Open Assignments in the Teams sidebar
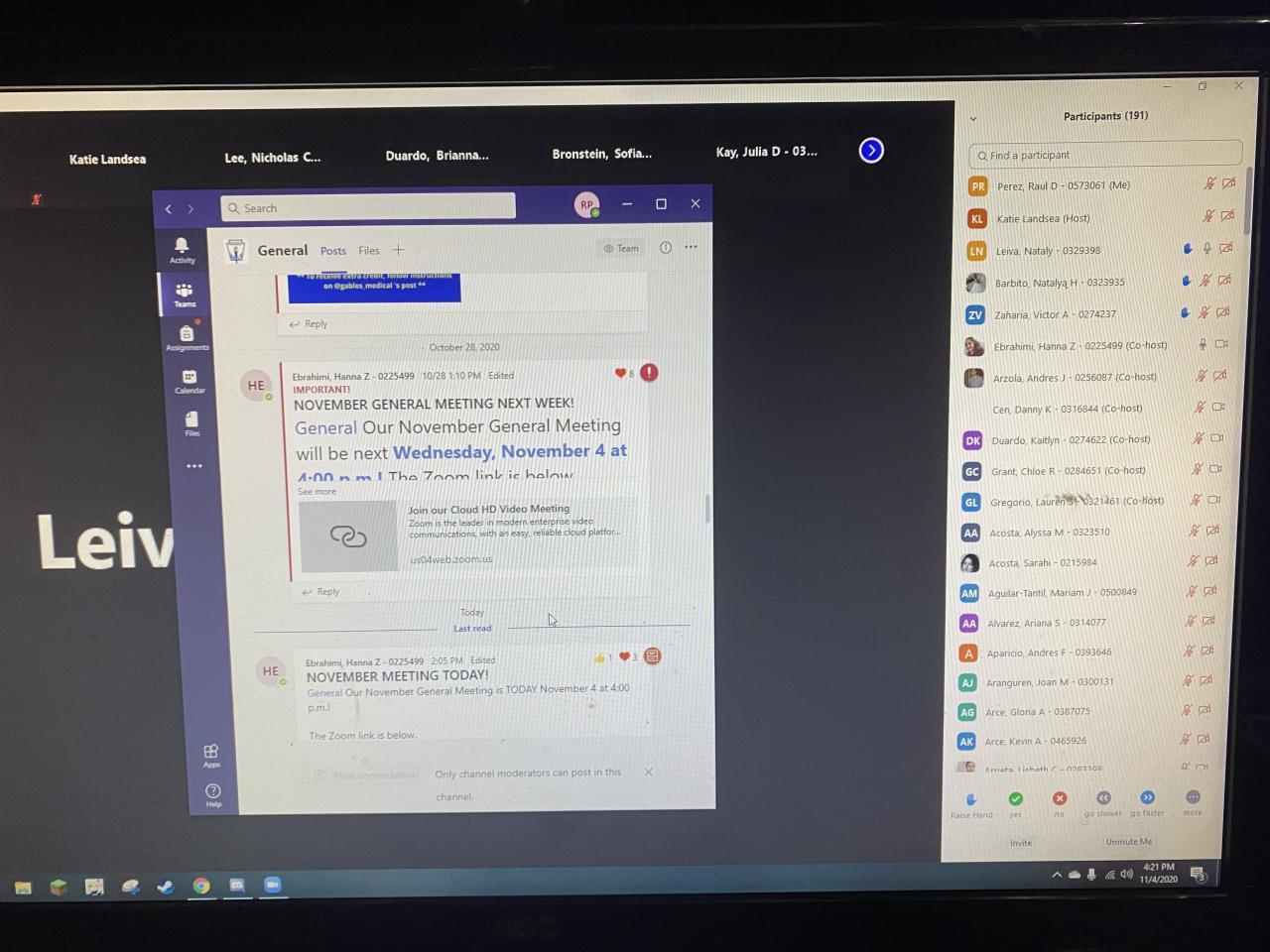This screenshot has width=1270, height=952. coord(187,337)
